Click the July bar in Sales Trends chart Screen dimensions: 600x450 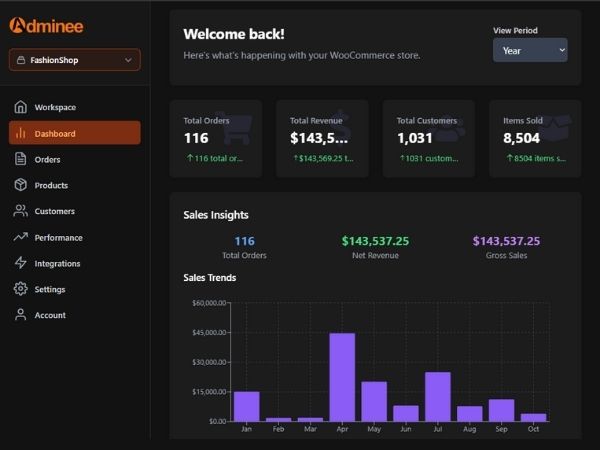[437, 396]
